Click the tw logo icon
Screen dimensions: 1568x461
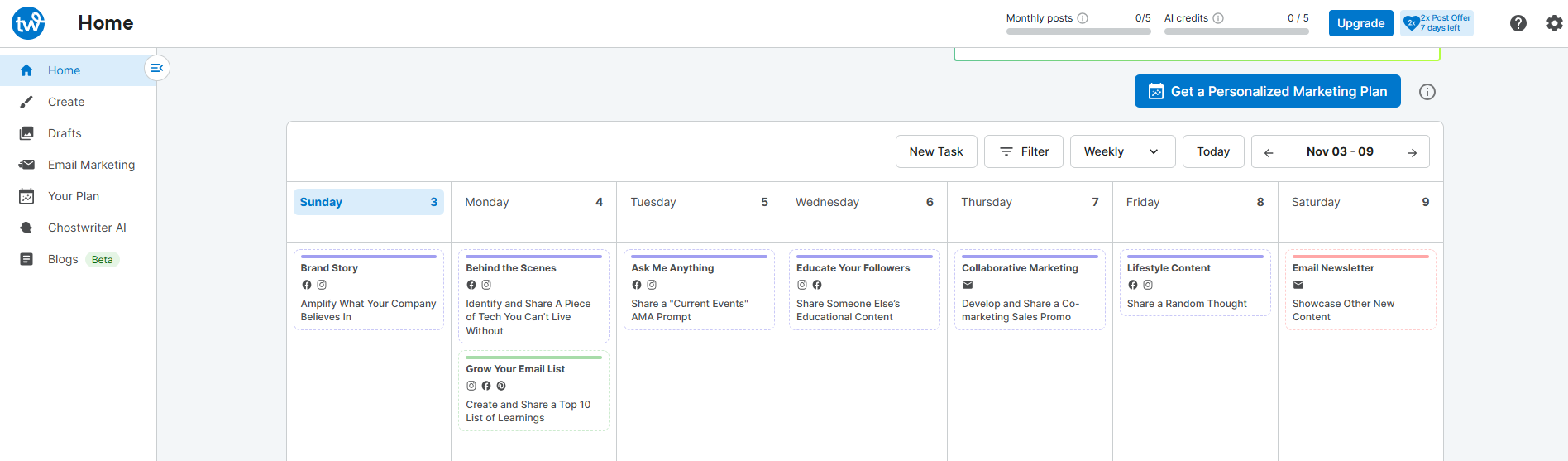(28, 23)
